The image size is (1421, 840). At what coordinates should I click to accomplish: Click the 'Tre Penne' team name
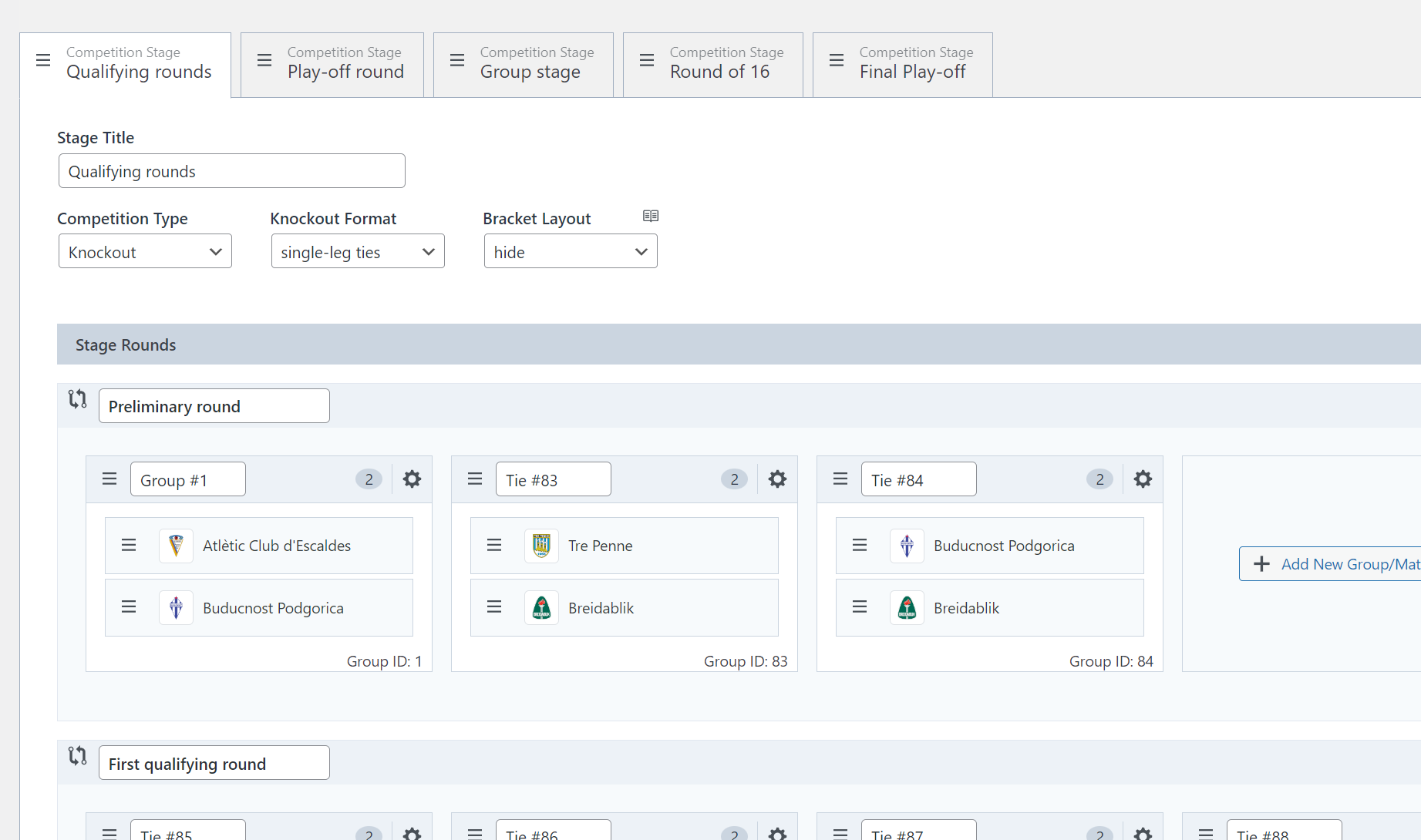coord(601,546)
